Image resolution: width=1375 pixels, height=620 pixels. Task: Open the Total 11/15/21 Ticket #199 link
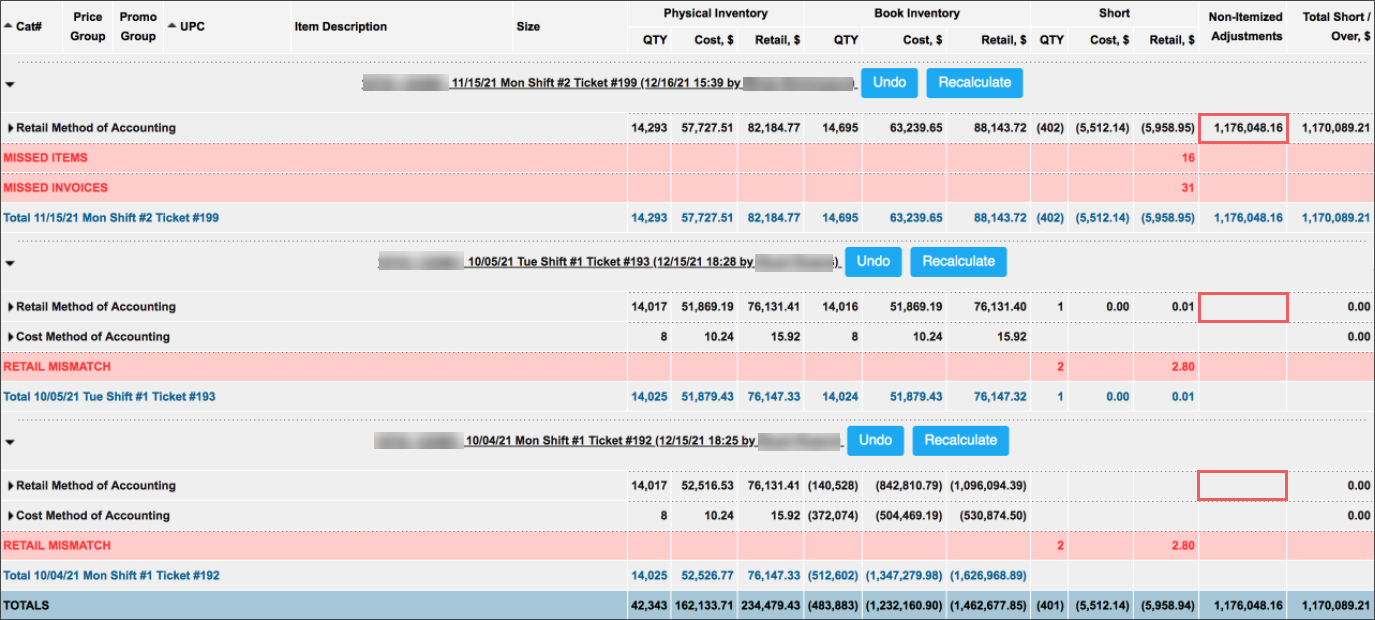coord(111,217)
